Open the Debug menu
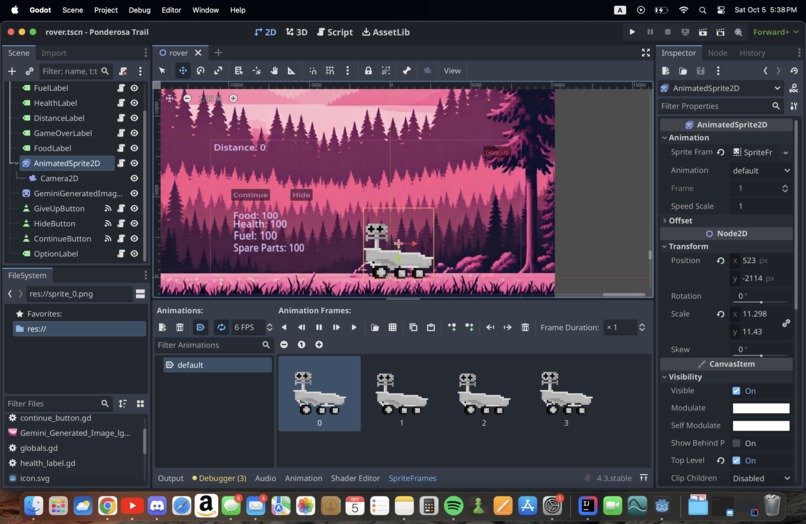The image size is (806, 524). click(139, 10)
